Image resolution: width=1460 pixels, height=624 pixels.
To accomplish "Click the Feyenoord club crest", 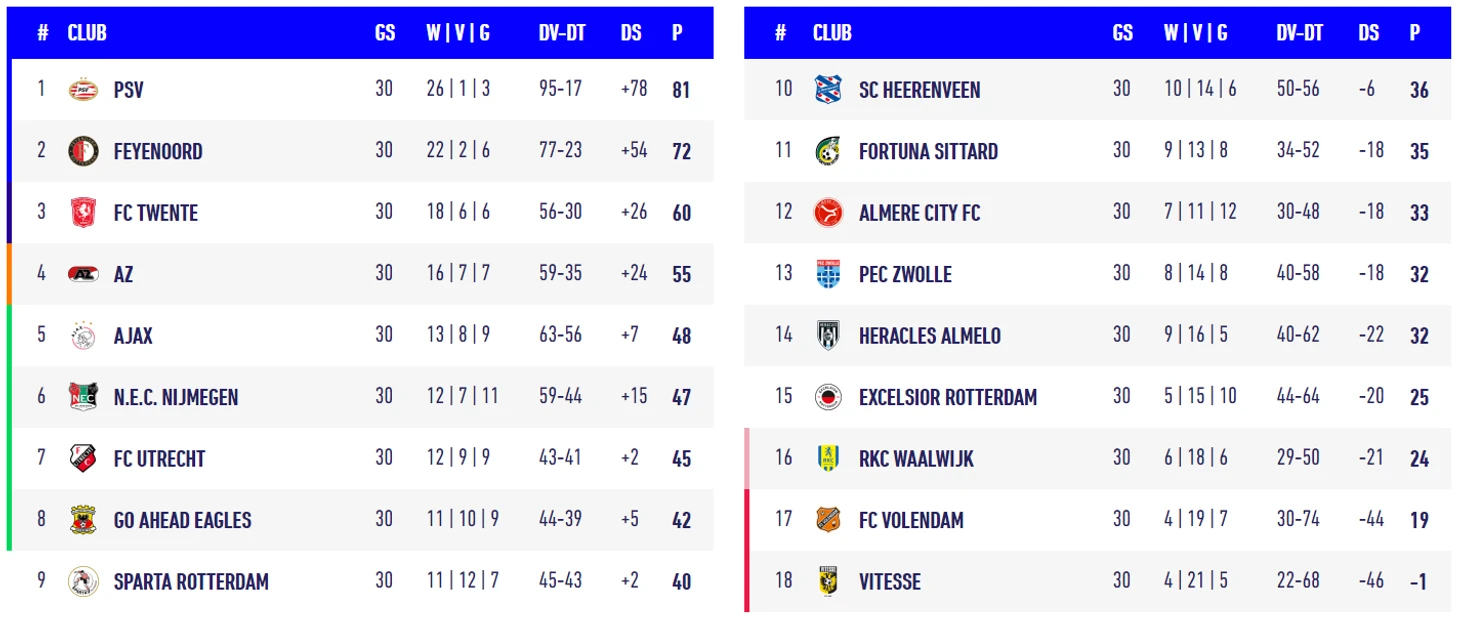I will tap(83, 151).
